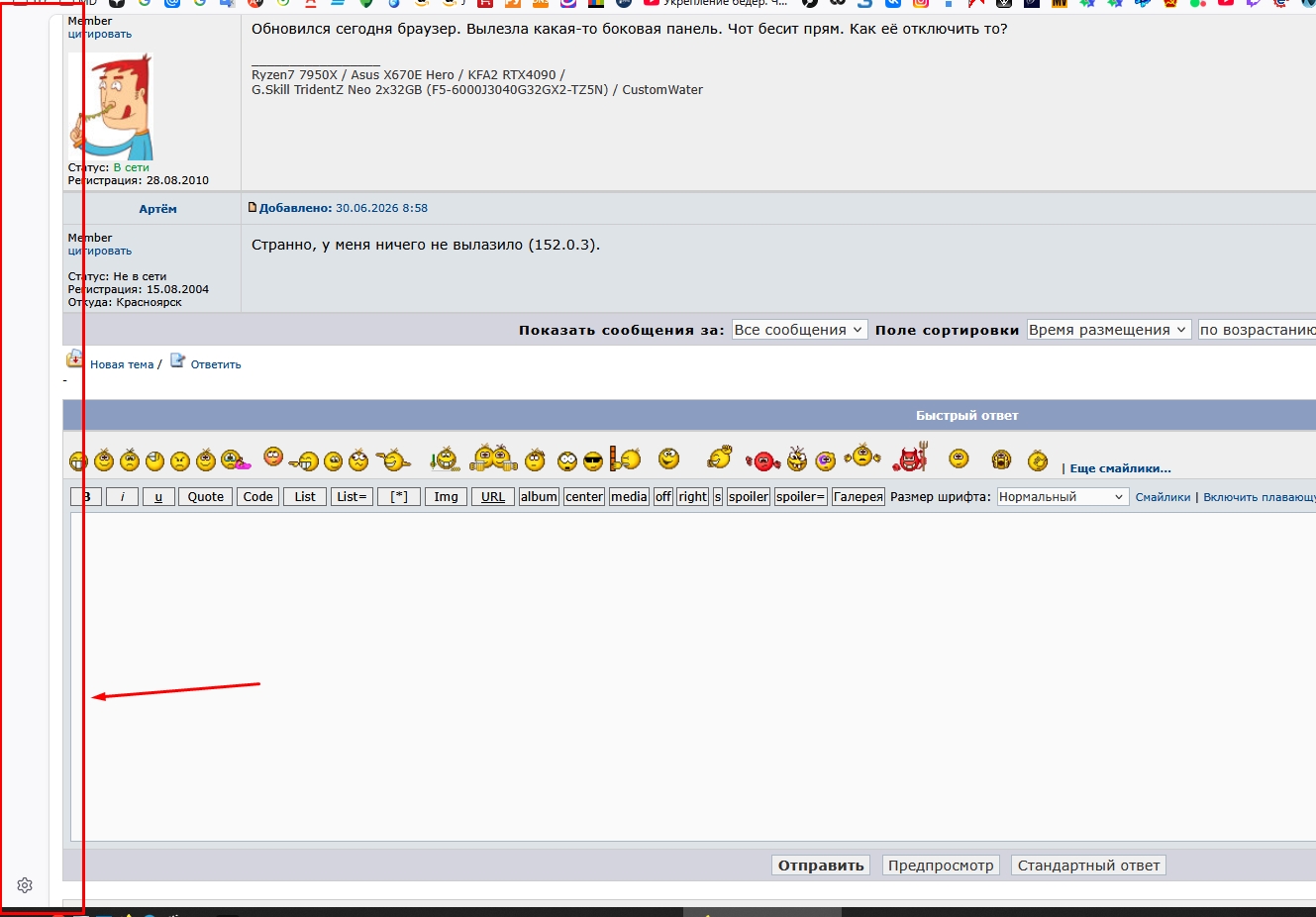Screen dimensions: 1316x917
Task: Click the Смайлики link by font size
Action: (1163, 497)
